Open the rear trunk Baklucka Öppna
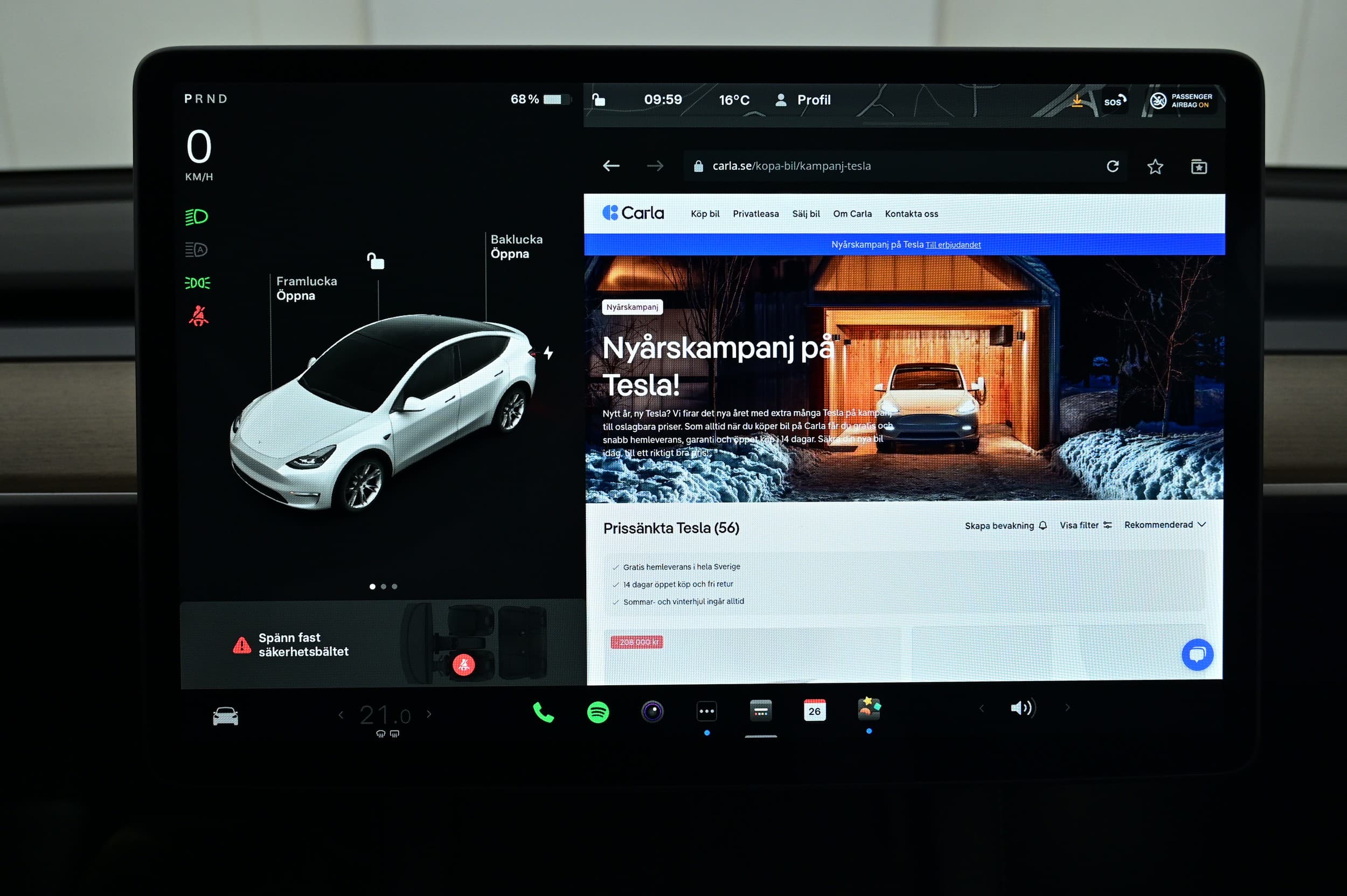1347x896 pixels. tap(516, 246)
